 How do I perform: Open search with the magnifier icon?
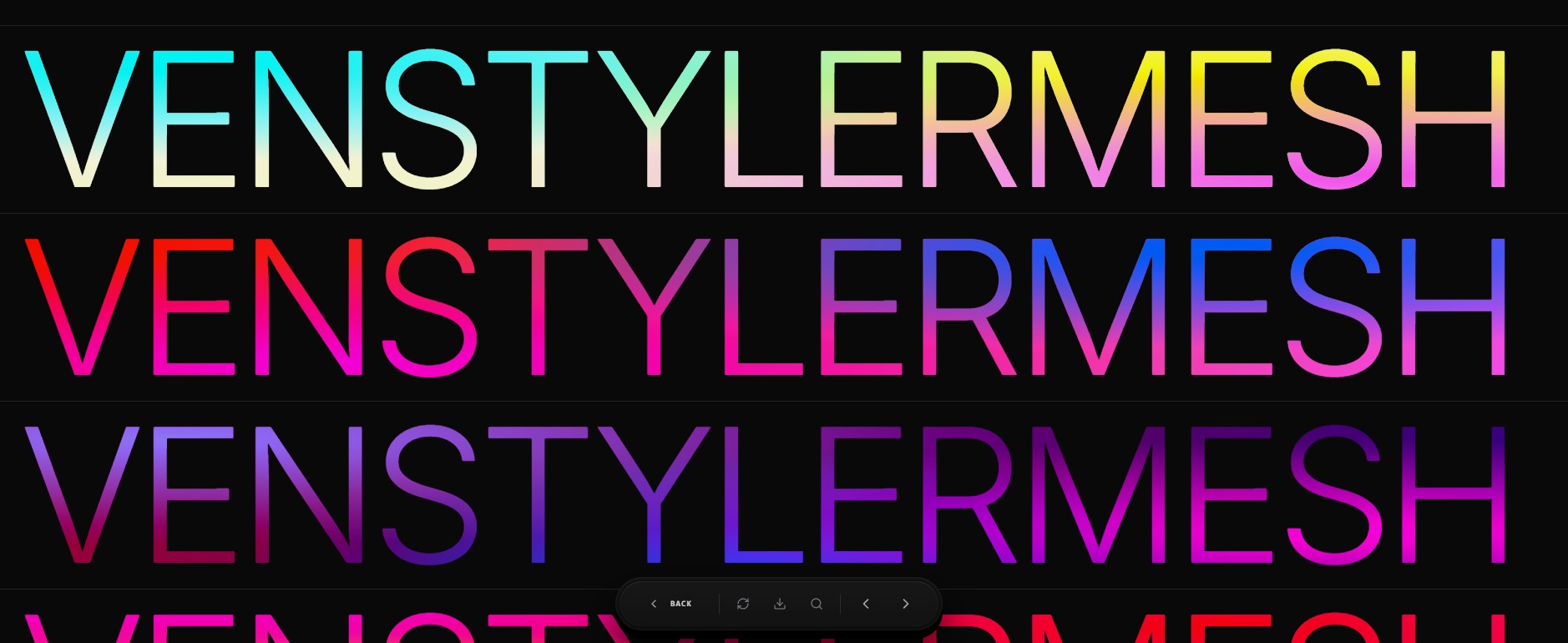pyautogui.click(x=817, y=604)
